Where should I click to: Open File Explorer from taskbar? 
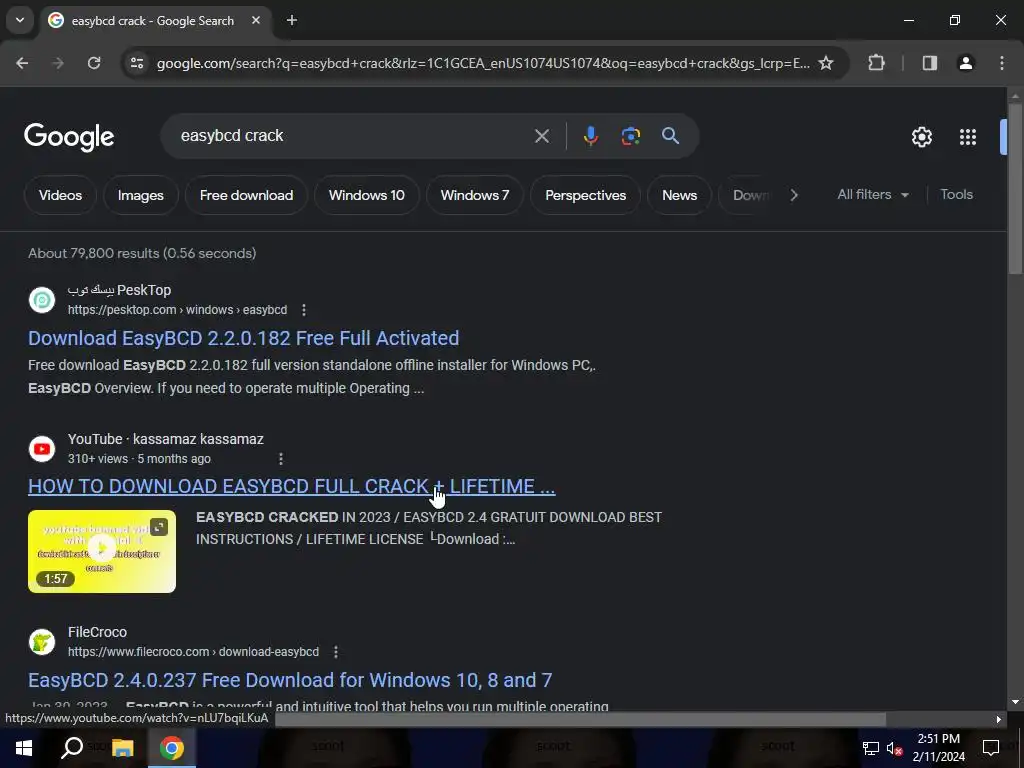coord(122,748)
